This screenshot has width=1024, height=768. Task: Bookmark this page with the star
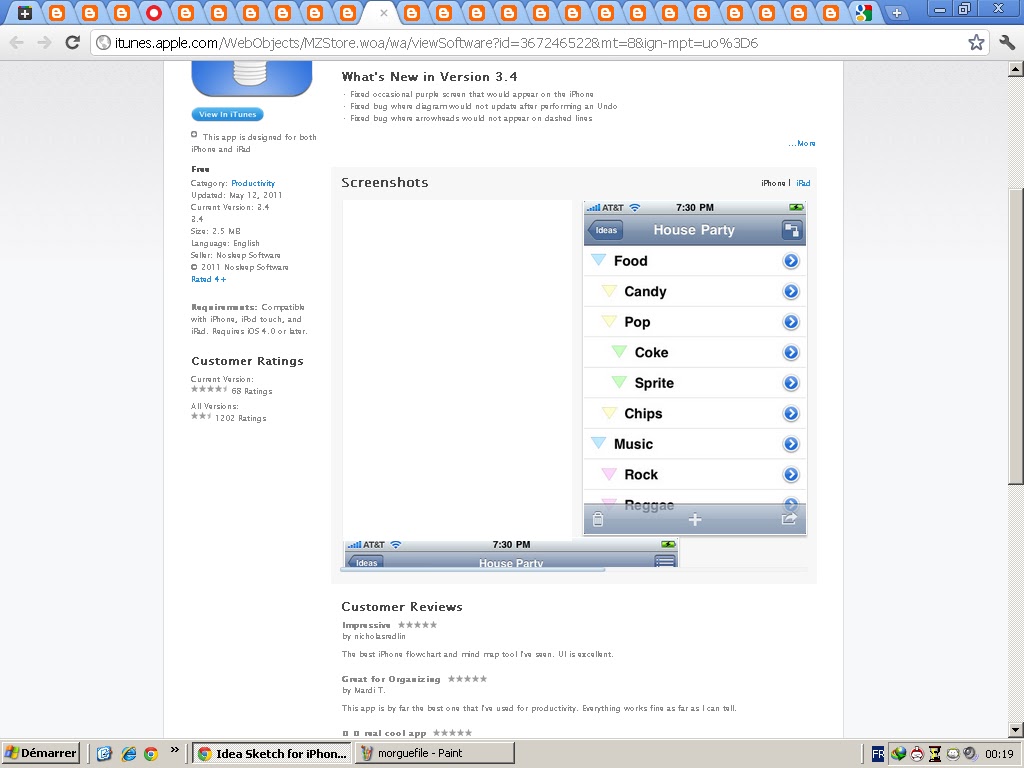pos(976,43)
